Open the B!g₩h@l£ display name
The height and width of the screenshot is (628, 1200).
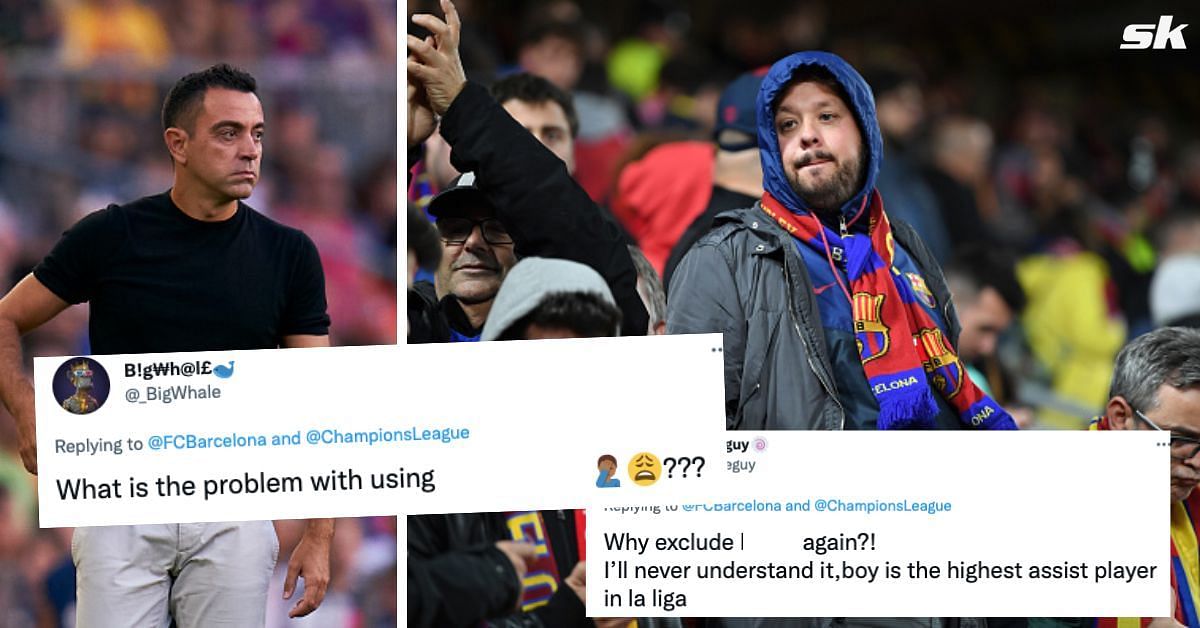click(167, 370)
